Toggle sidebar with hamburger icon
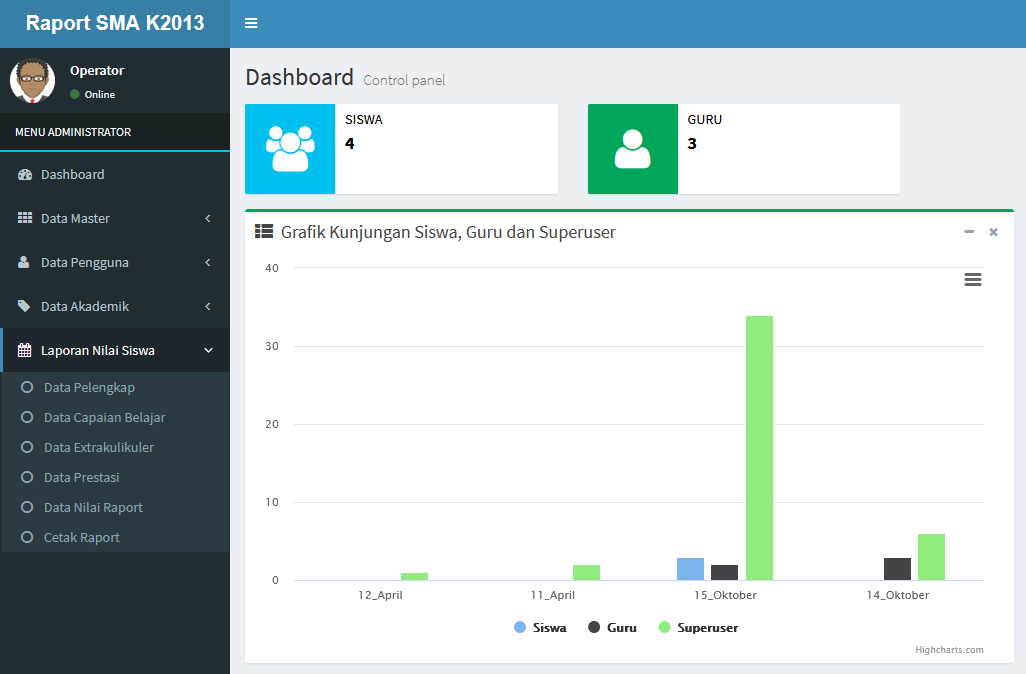This screenshot has width=1026, height=674. coord(251,23)
